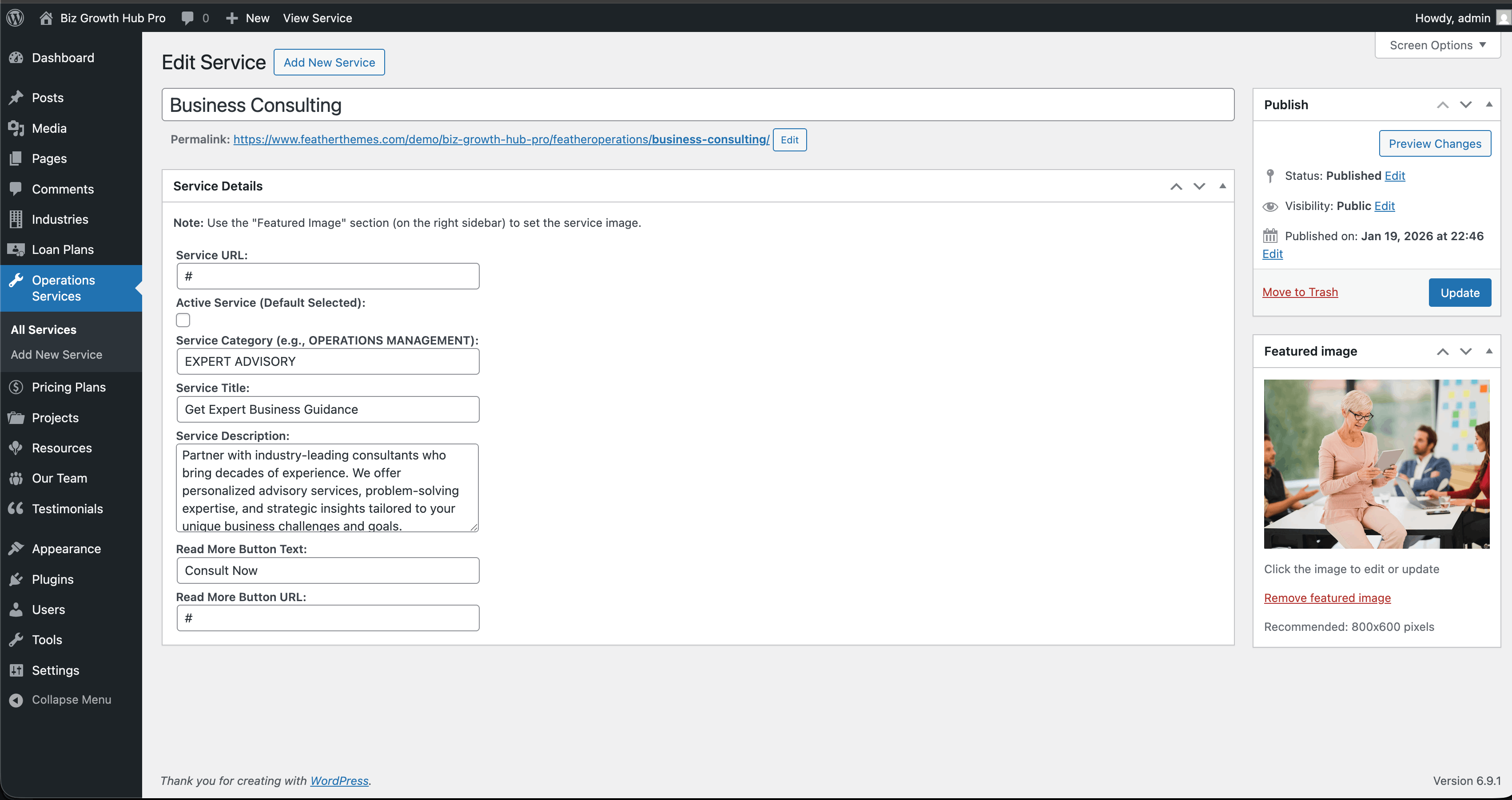Click the Dashboard gauge icon
This screenshot has height=800, width=1512.
pyautogui.click(x=16, y=57)
